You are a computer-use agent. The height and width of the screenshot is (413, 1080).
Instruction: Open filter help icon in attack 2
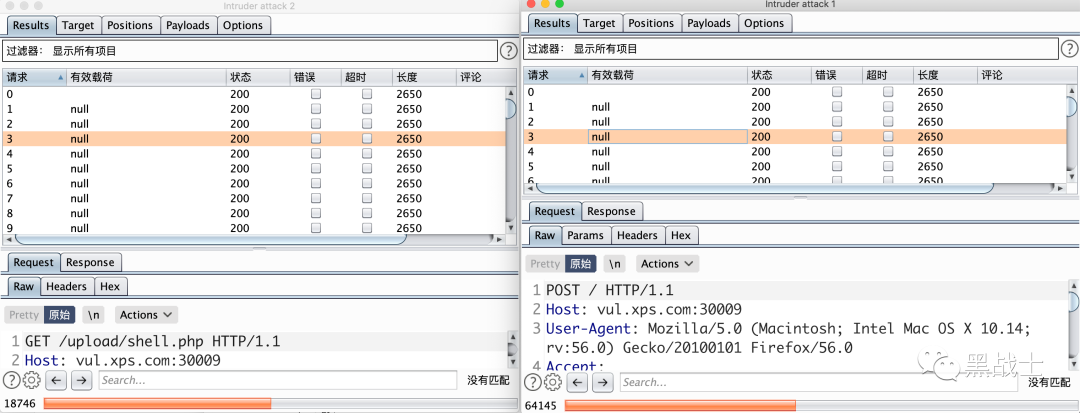click(508, 50)
